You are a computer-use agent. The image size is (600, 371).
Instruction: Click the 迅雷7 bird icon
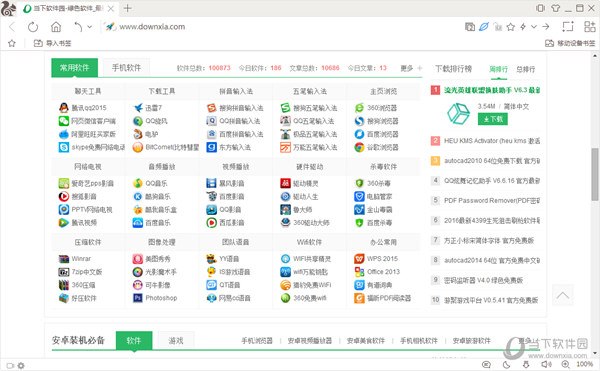pyautogui.click(x=138, y=108)
